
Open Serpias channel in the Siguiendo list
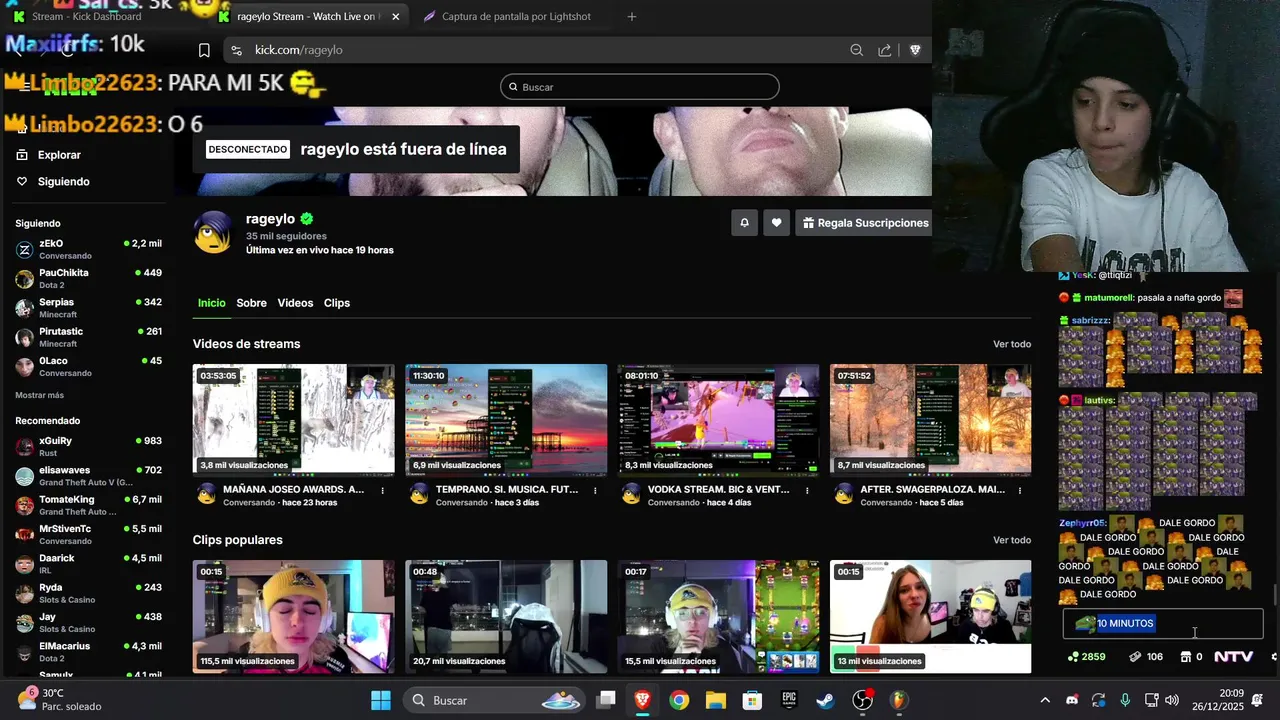pyautogui.click(x=88, y=308)
